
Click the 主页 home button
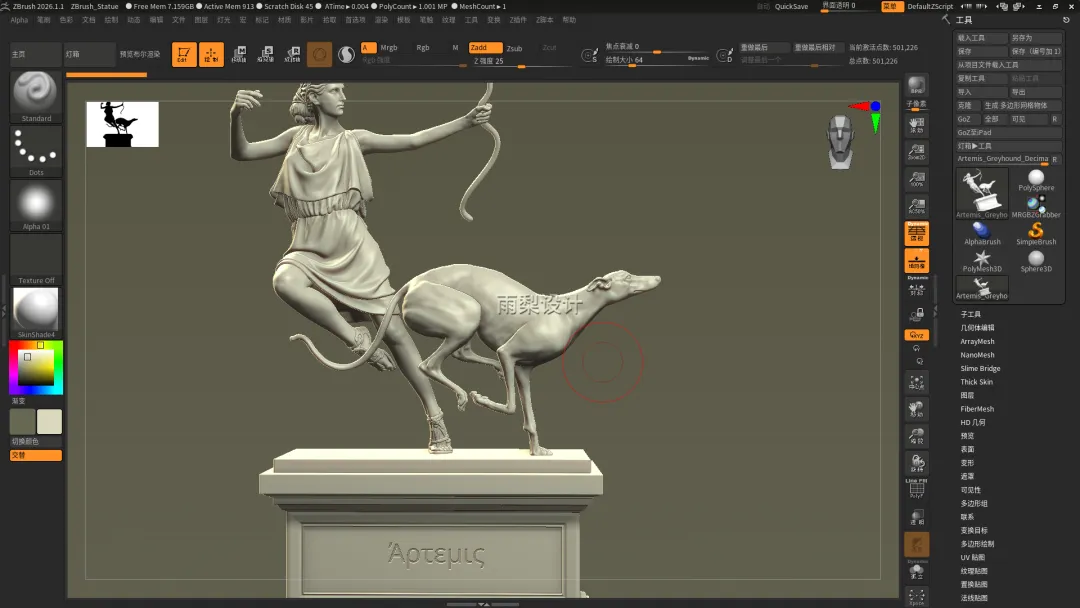click(36, 54)
